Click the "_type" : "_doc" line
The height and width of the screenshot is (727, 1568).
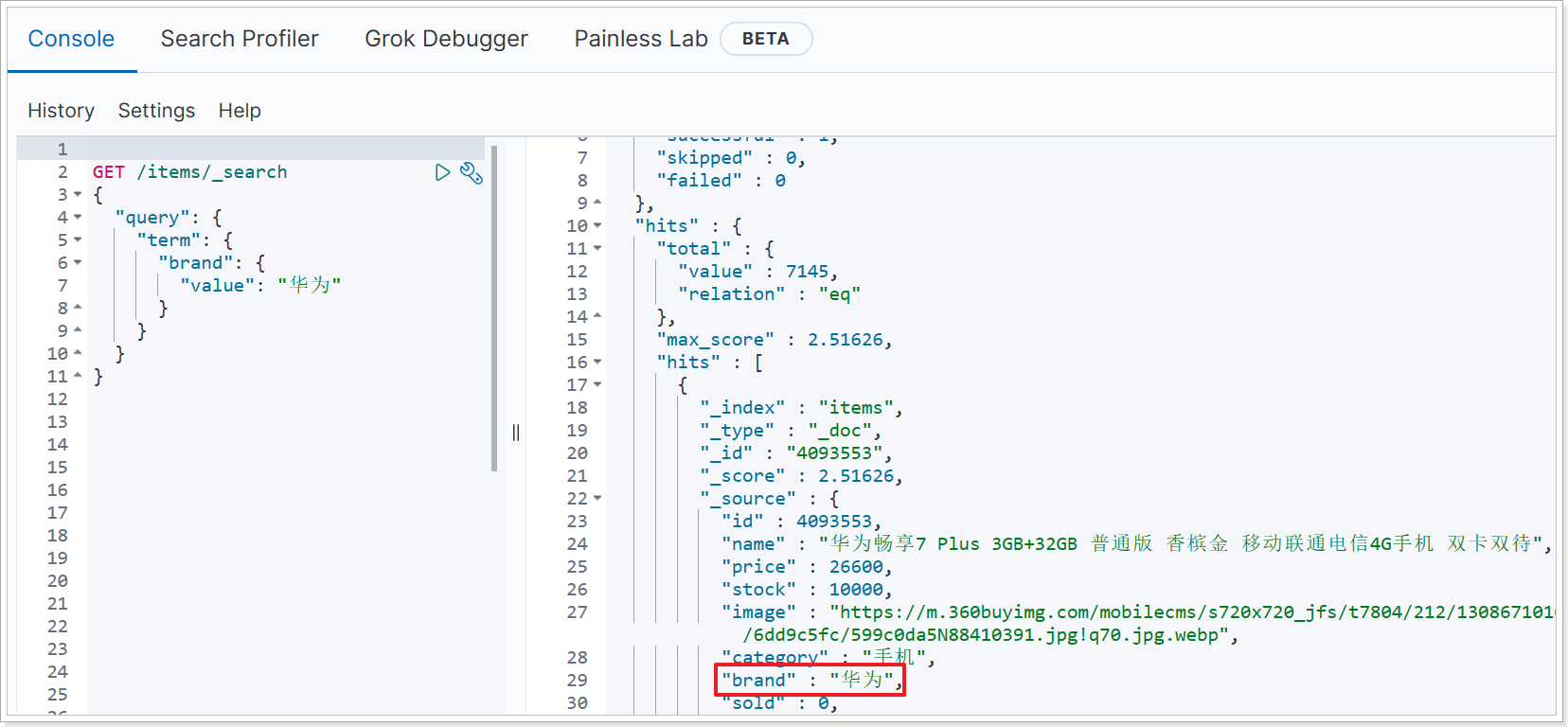tap(791, 431)
